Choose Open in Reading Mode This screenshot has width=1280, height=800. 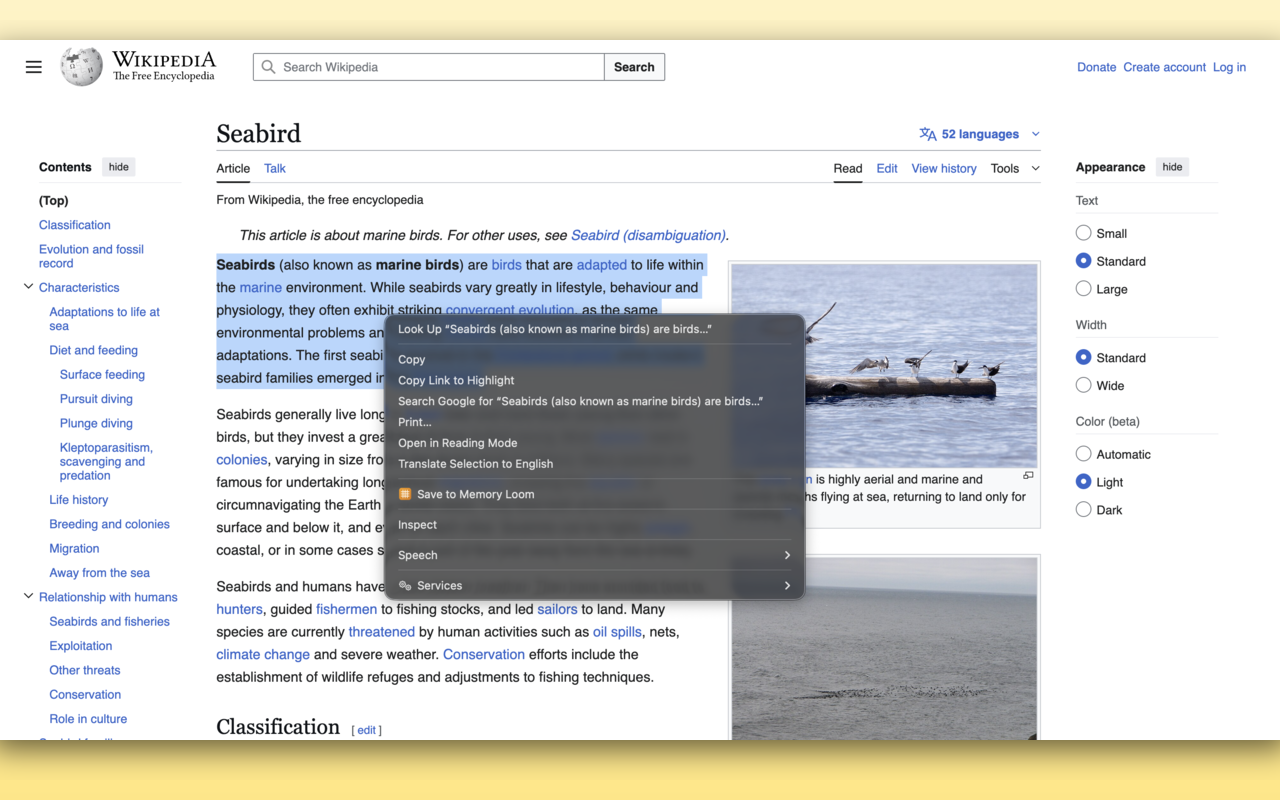[x=595, y=443]
